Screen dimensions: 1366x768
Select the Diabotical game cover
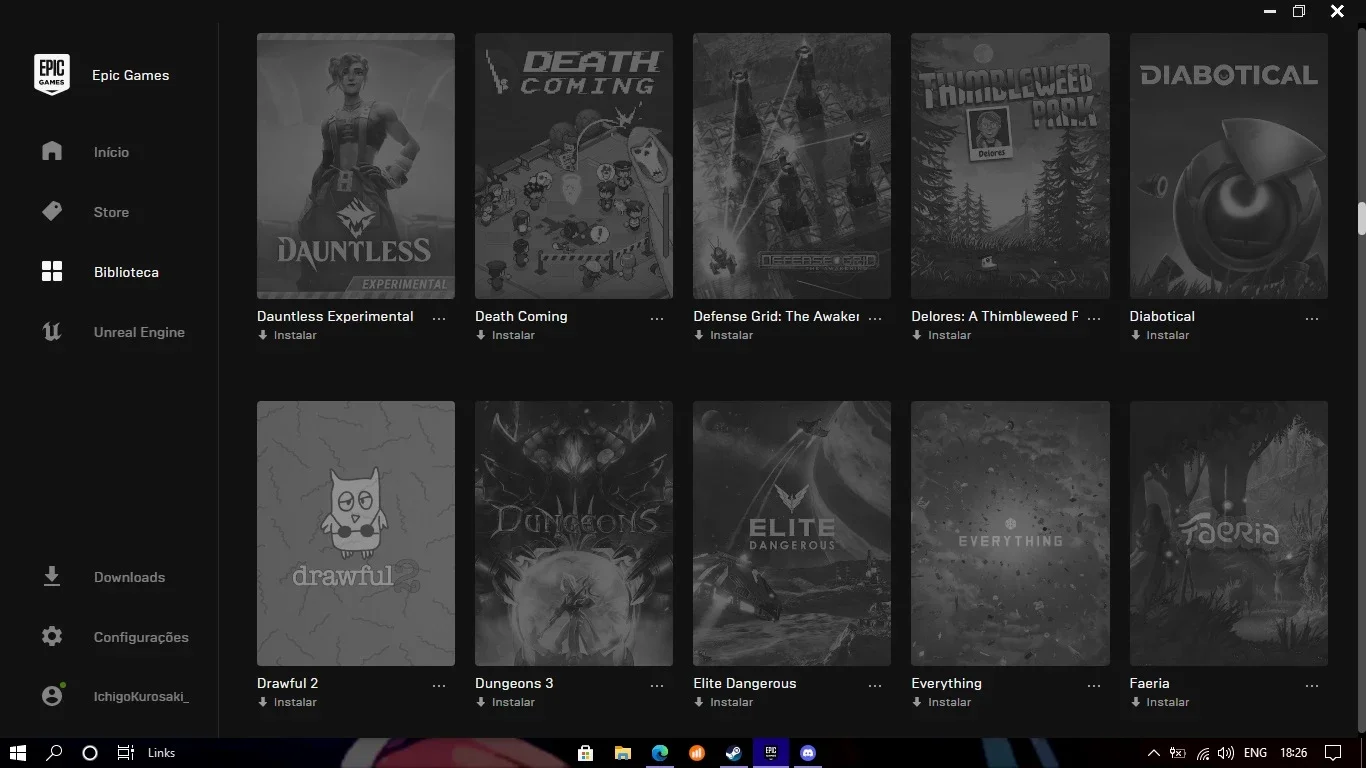click(x=1229, y=166)
